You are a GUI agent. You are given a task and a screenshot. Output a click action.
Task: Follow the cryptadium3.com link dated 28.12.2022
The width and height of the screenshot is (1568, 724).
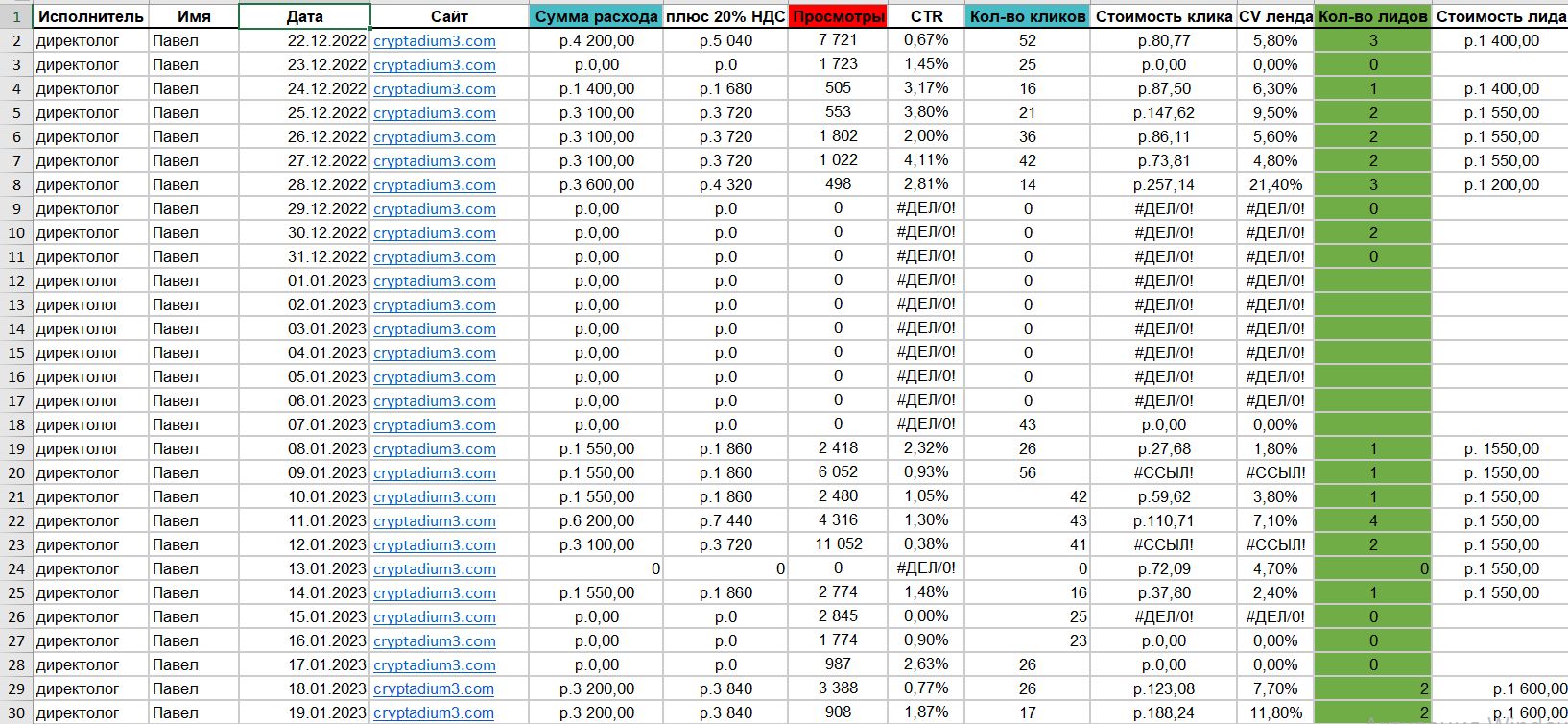pos(435,185)
